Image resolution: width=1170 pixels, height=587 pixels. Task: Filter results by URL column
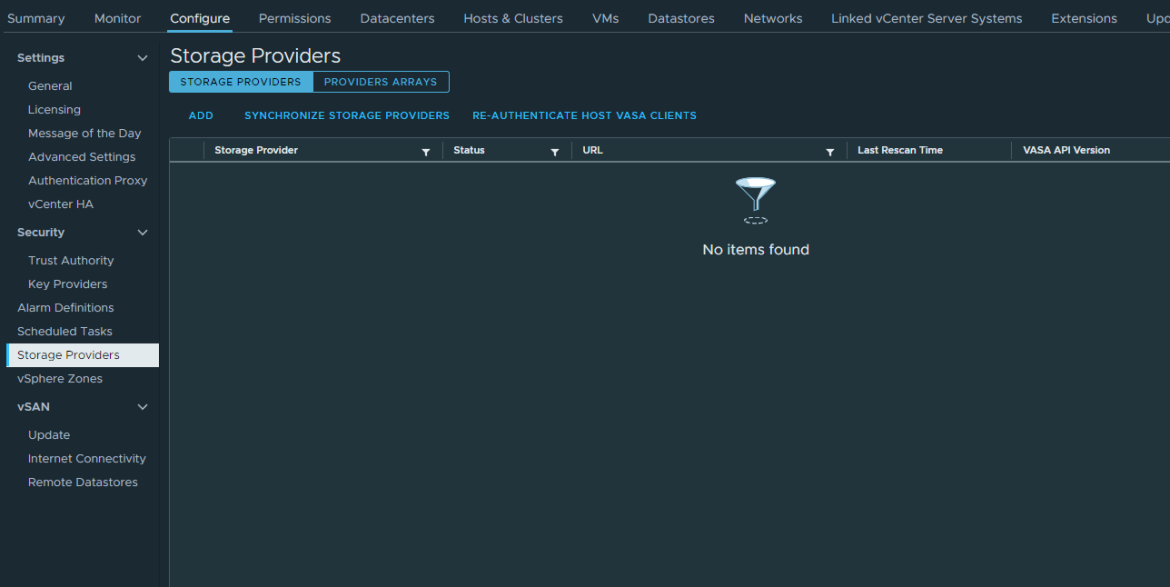click(830, 150)
